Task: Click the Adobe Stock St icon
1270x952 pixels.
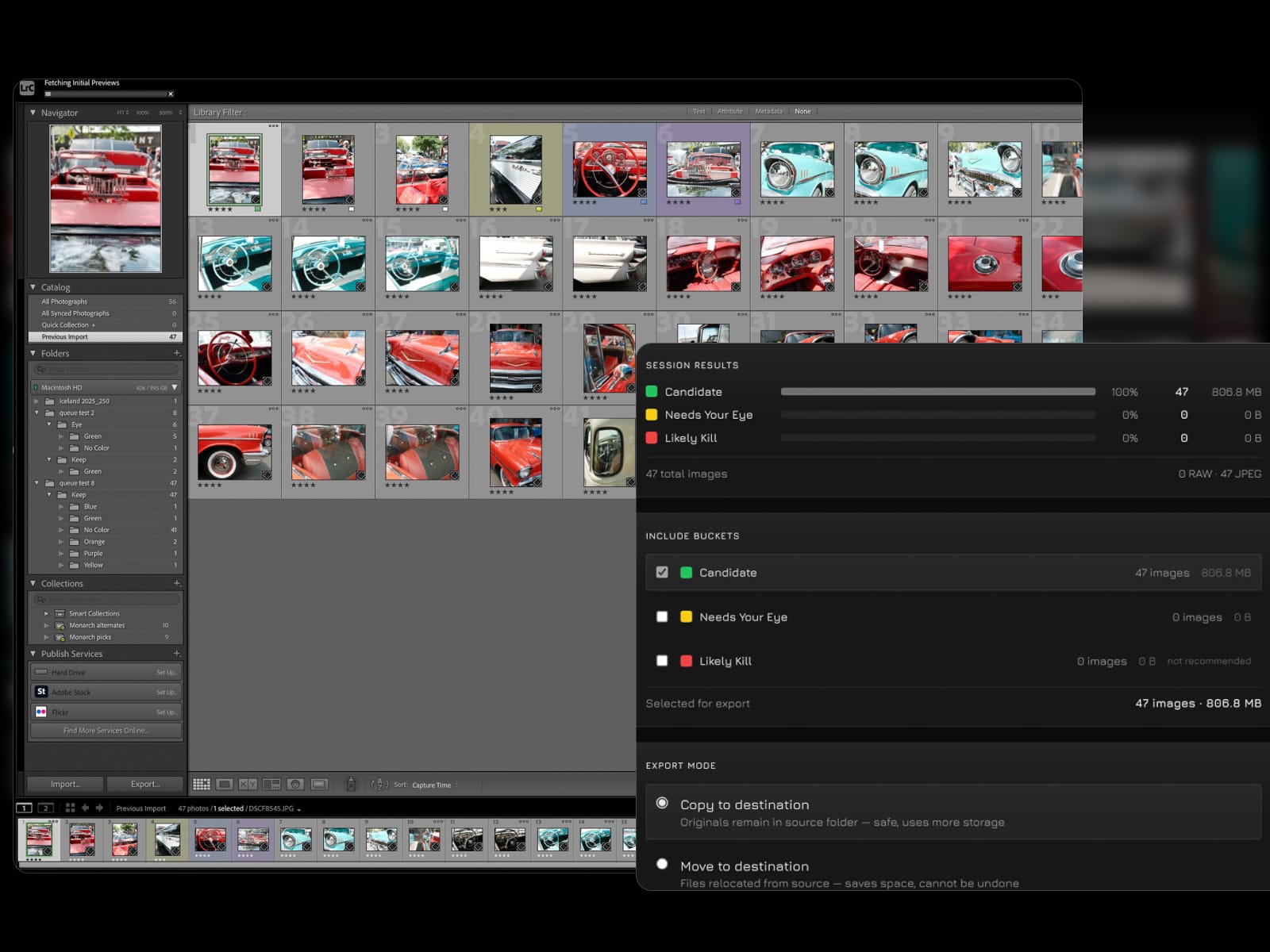Action: pos(41,692)
